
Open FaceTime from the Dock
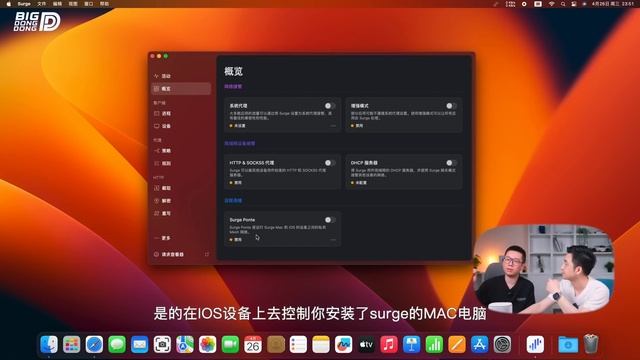230,344
